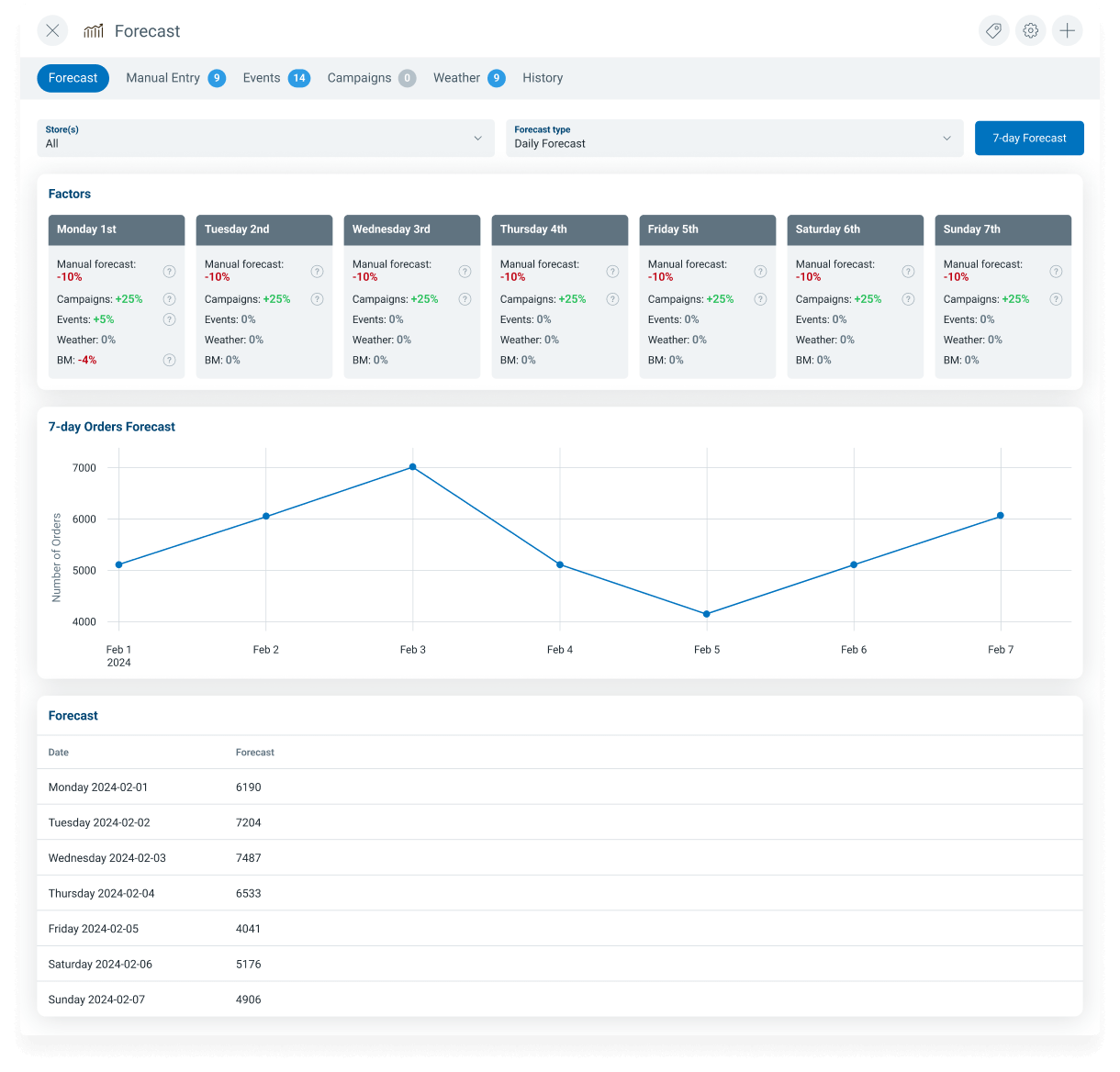Show help for Wednesday 3rd Campaigns

465,299
